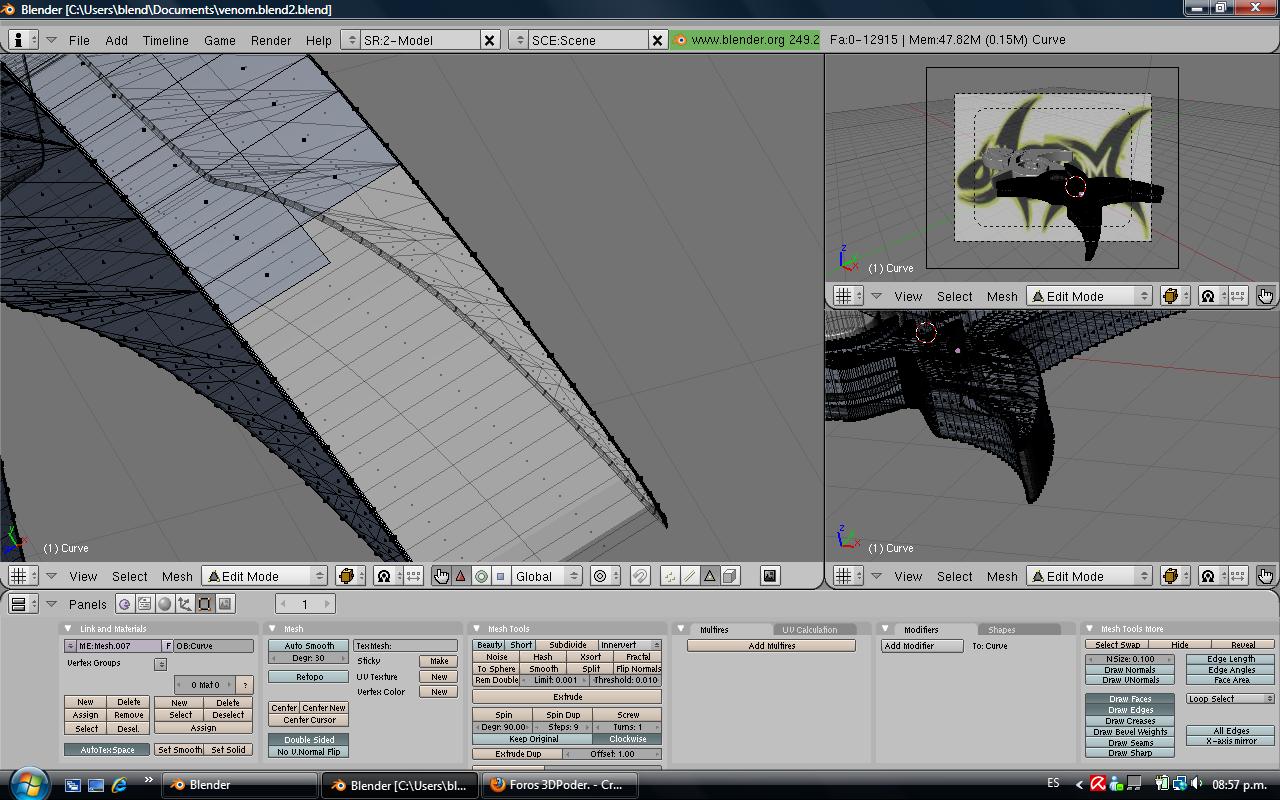Open the Shading context sphere icon
The height and width of the screenshot is (800, 1280).
click(x=165, y=604)
